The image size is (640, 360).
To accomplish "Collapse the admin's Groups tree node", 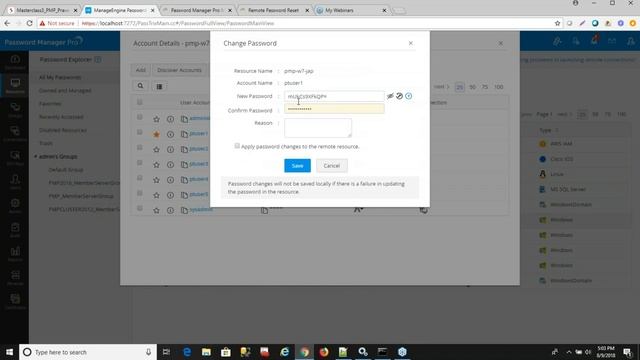I will coord(36,156).
